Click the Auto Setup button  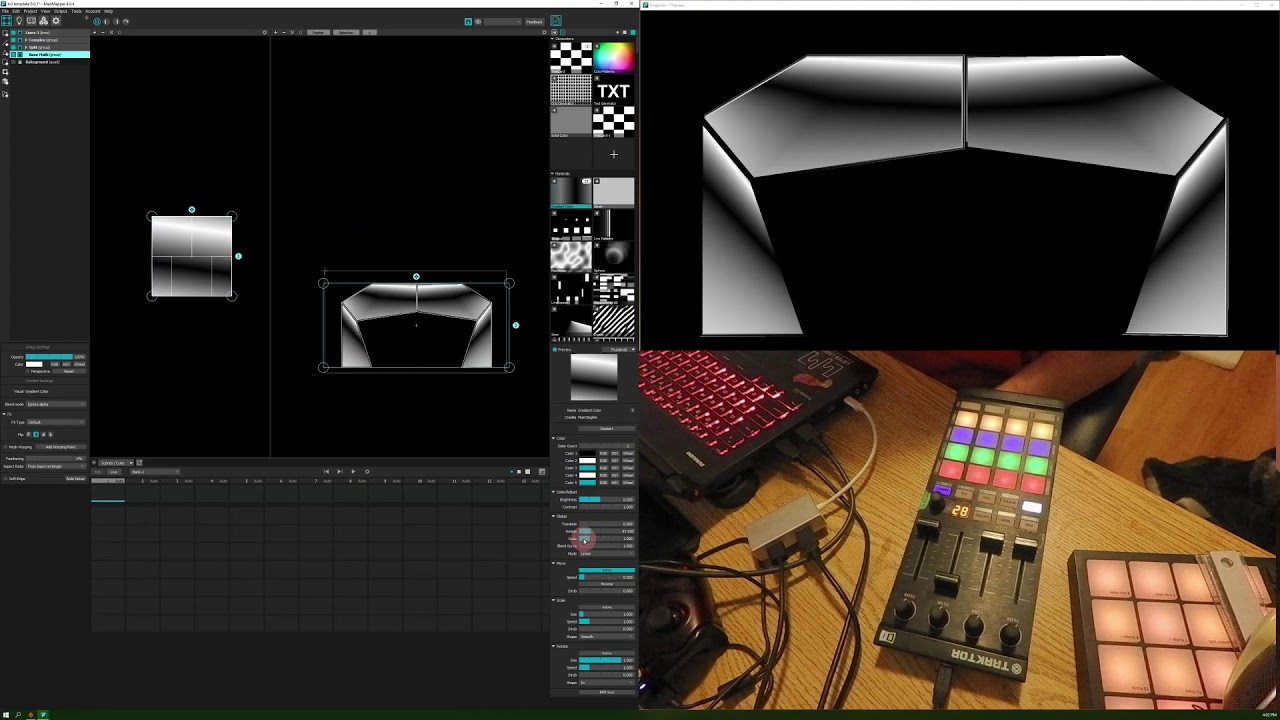(x=76, y=478)
